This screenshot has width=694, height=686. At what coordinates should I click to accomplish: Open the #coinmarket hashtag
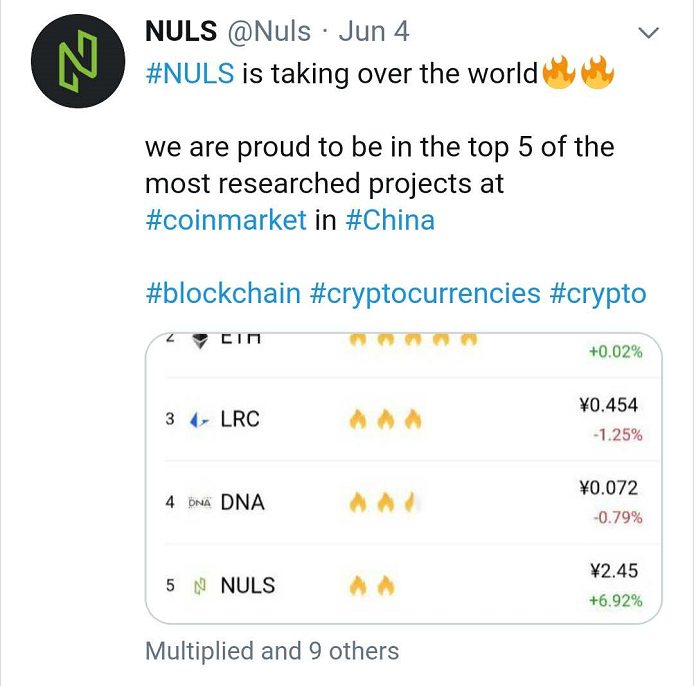coord(226,220)
